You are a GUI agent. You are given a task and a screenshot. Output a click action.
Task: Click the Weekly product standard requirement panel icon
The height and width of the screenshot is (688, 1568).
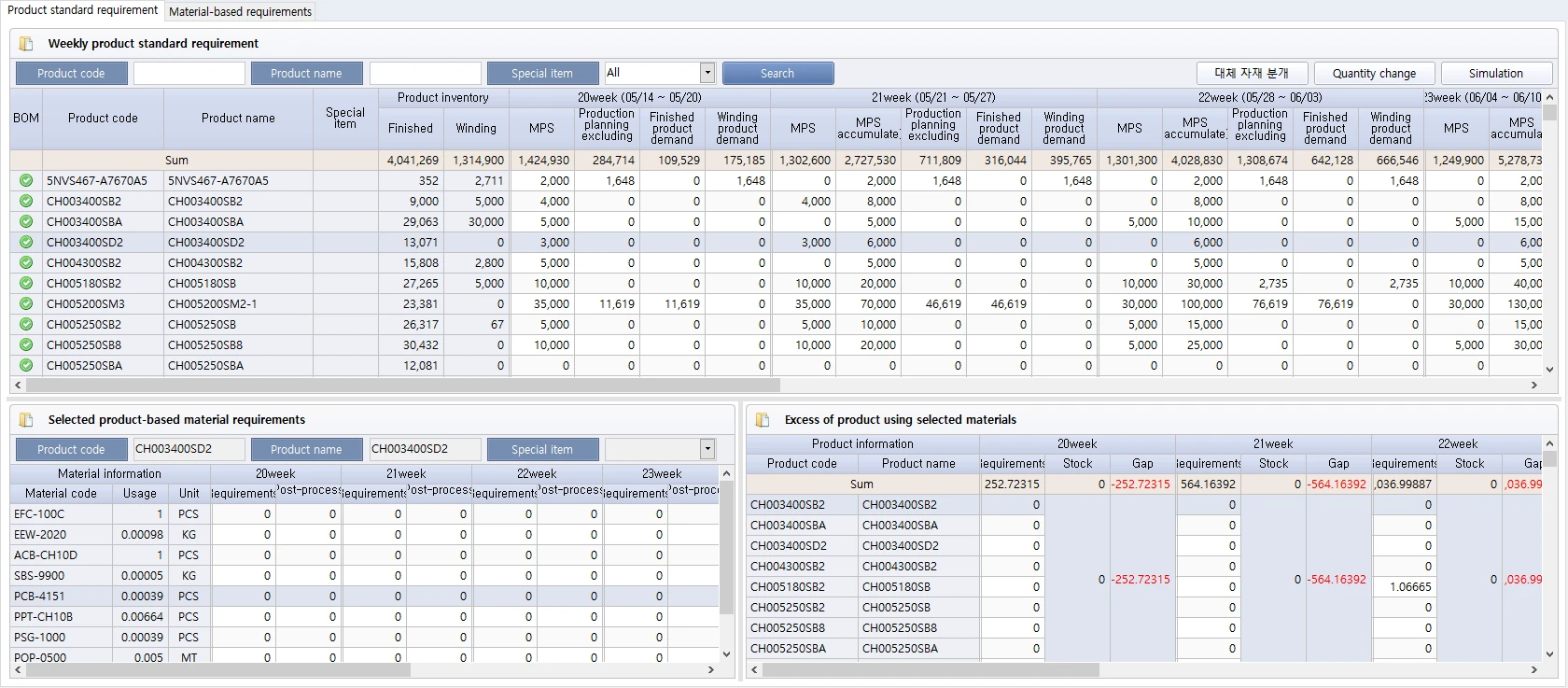coord(26,44)
